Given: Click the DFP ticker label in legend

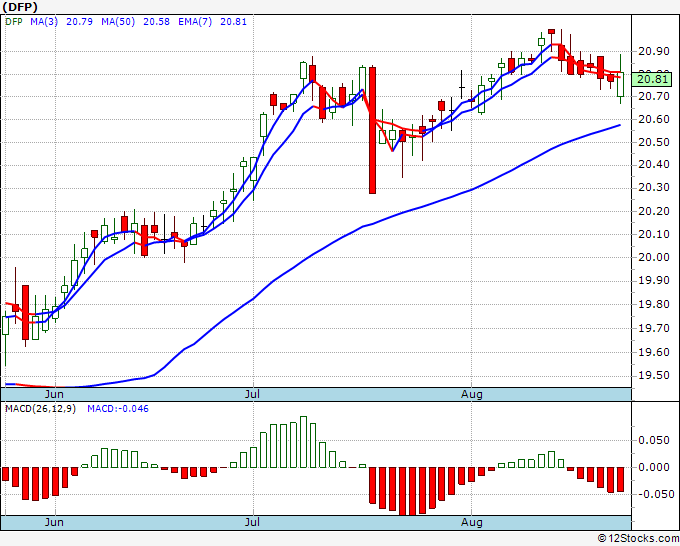Looking at the screenshot, I should pos(13,21).
